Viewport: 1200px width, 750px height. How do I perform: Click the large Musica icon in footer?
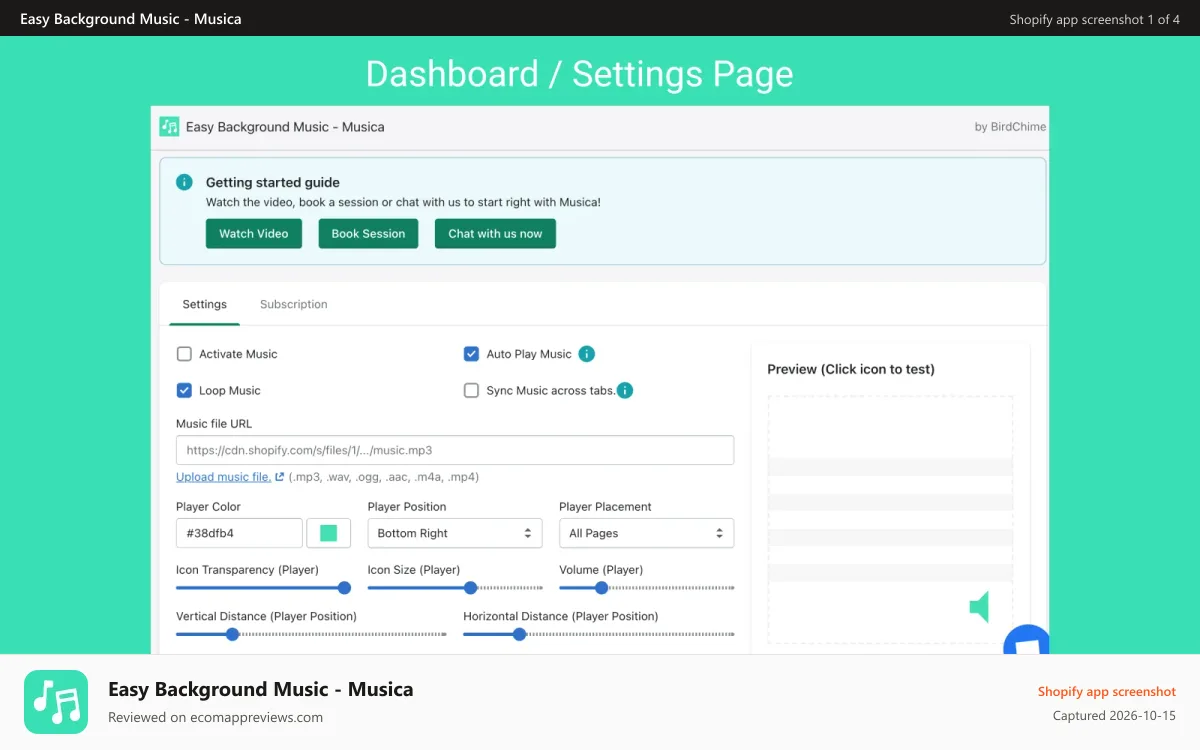pyautogui.click(x=56, y=702)
